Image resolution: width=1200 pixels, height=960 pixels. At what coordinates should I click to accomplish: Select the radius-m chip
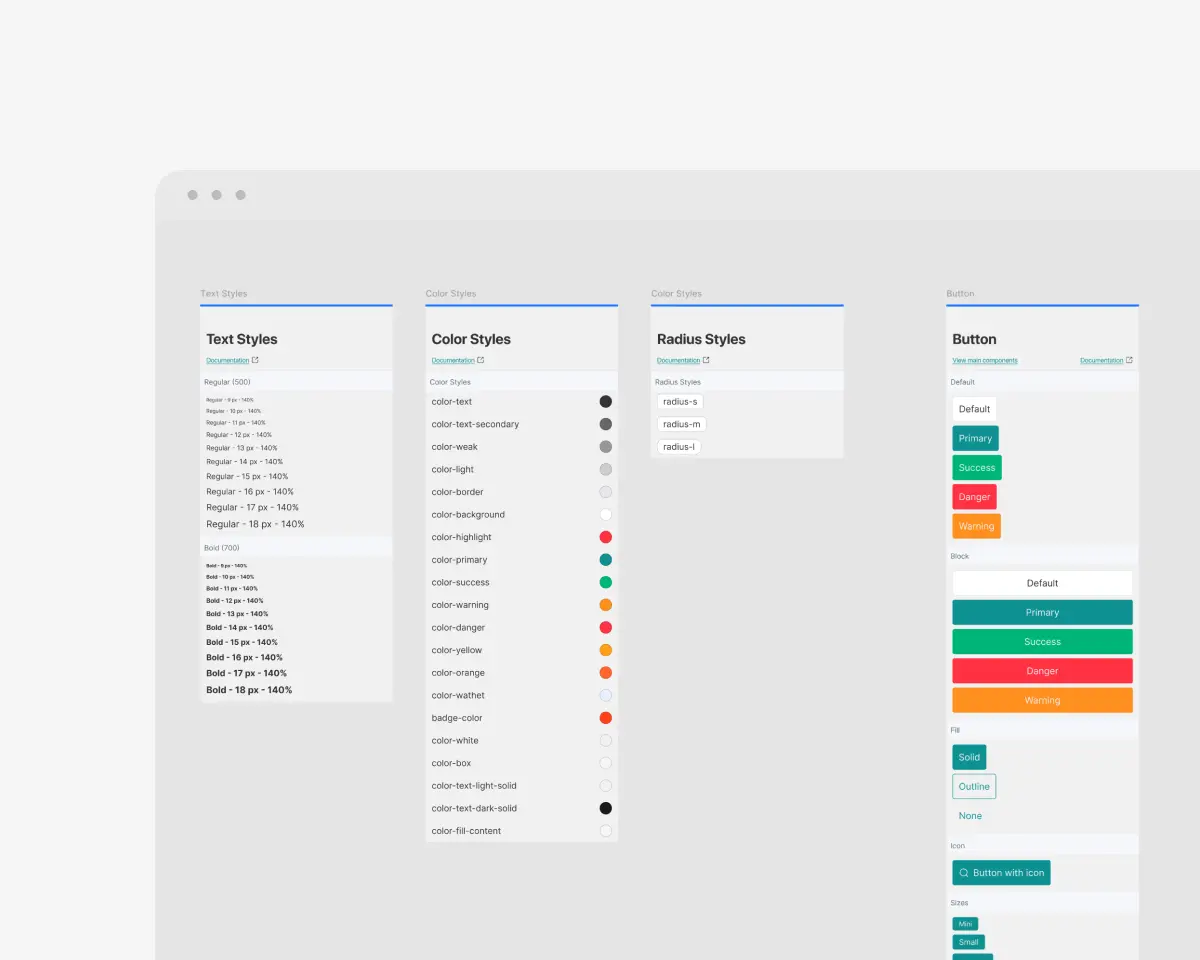tap(681, 424)
